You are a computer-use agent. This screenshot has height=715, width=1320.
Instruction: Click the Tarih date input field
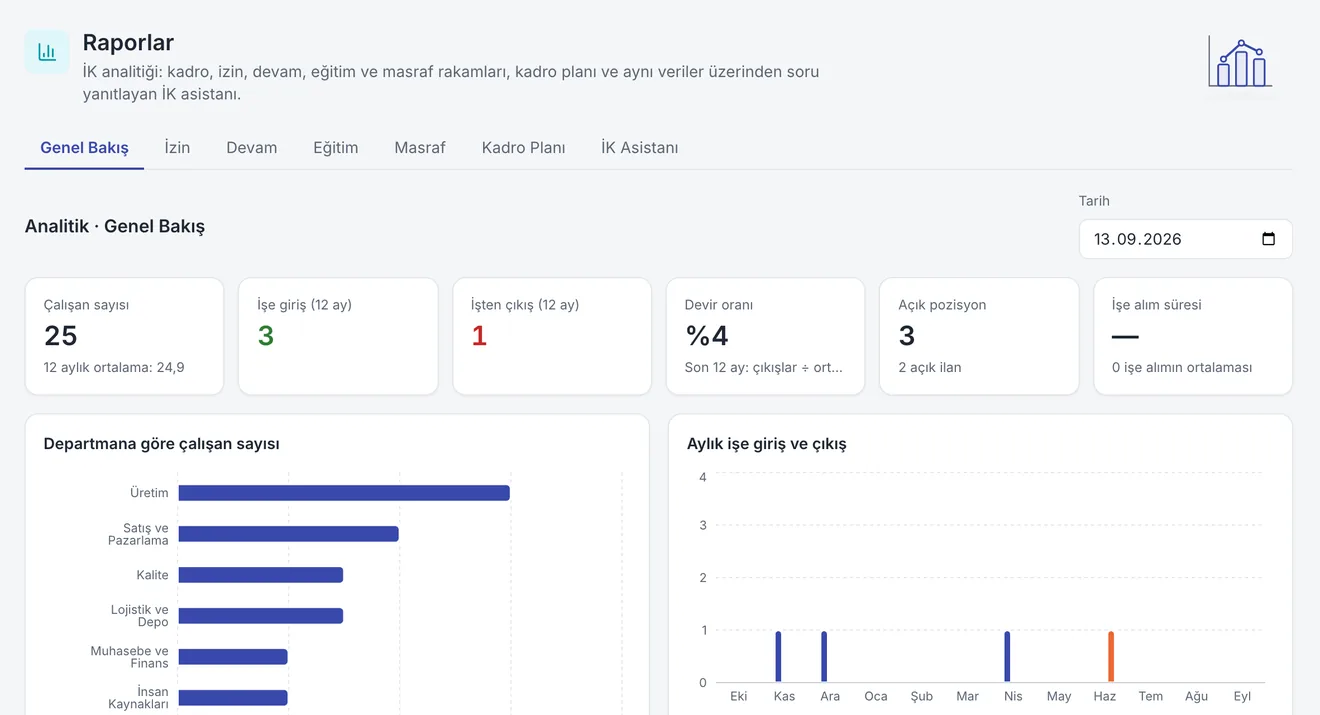pyautogui.click(x=1185, y=239)
